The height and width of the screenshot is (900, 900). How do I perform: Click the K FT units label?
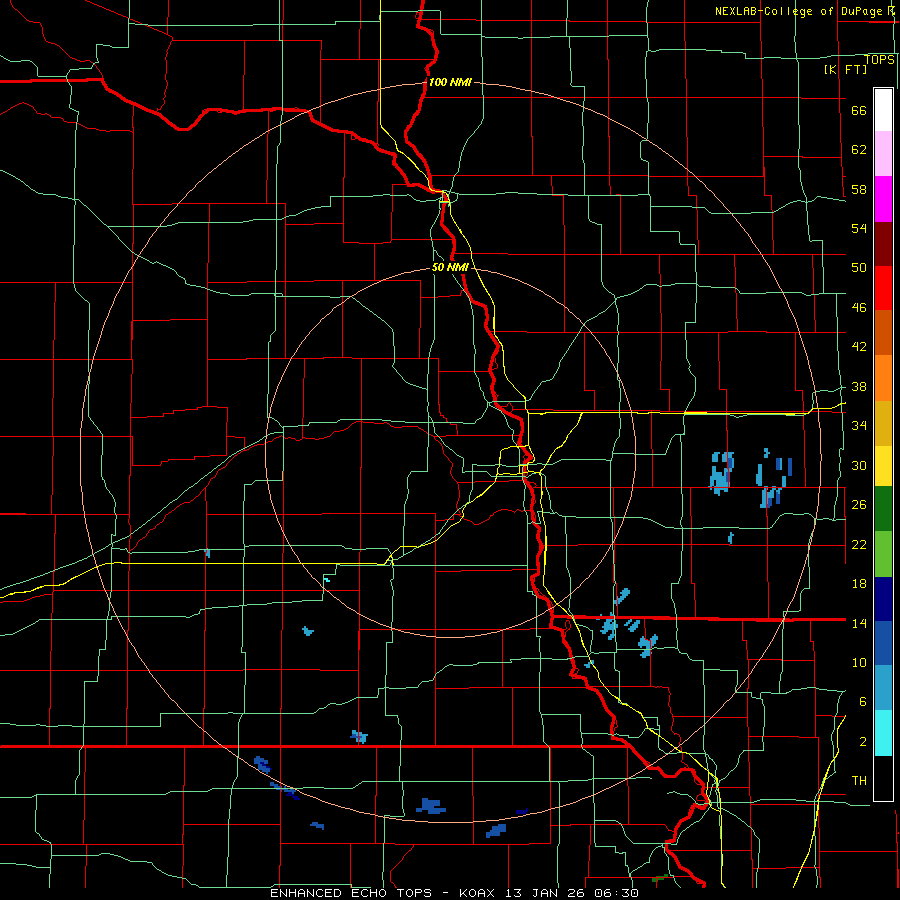click(845, 69)
